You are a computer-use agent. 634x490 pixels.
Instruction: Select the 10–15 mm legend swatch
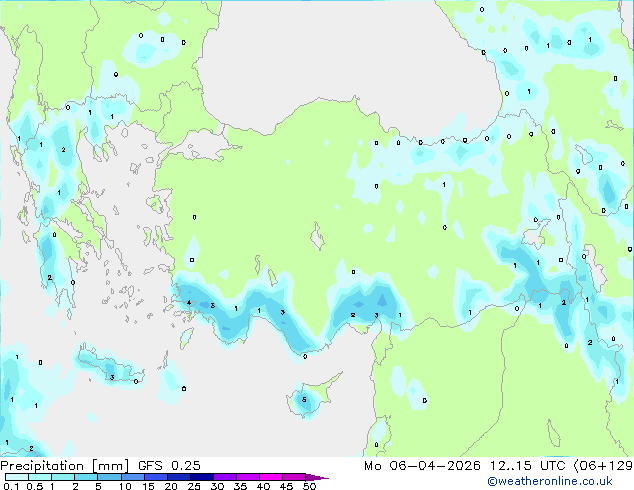point(132,477)
